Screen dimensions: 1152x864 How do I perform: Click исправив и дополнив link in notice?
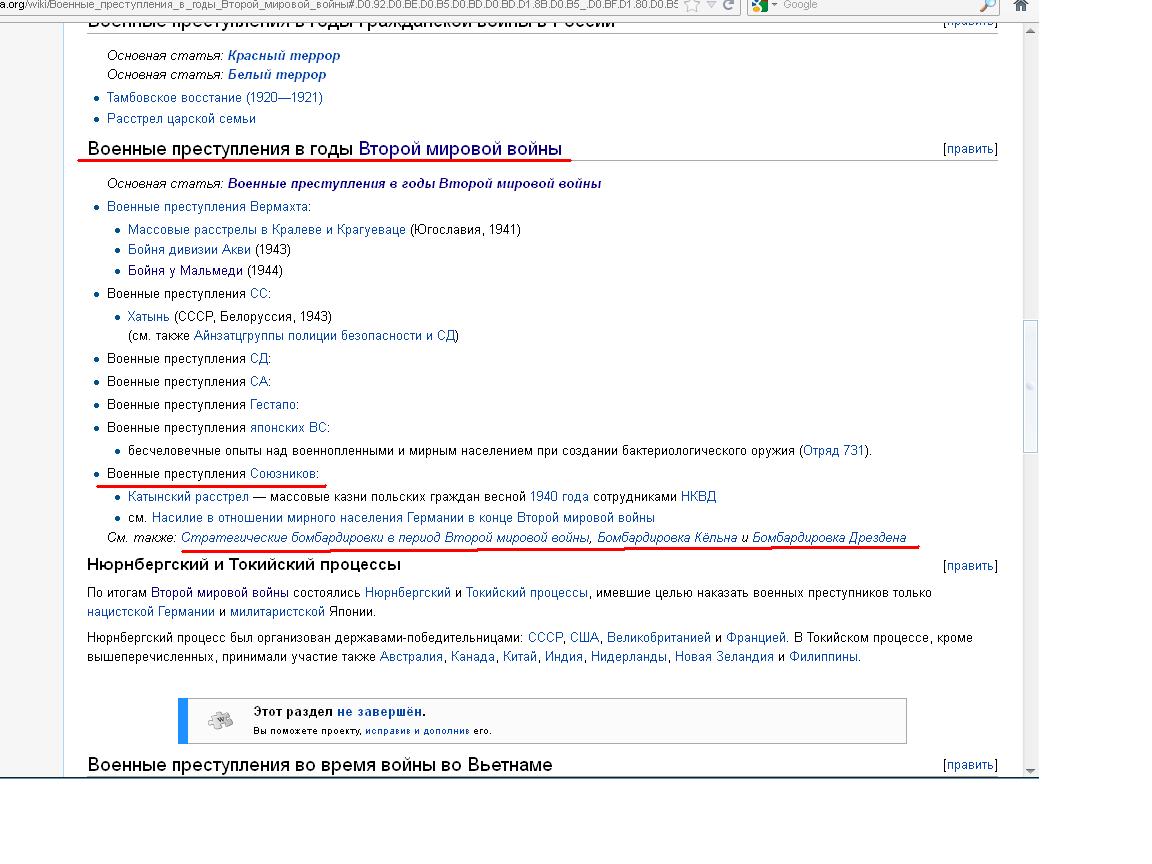(417, 730)
